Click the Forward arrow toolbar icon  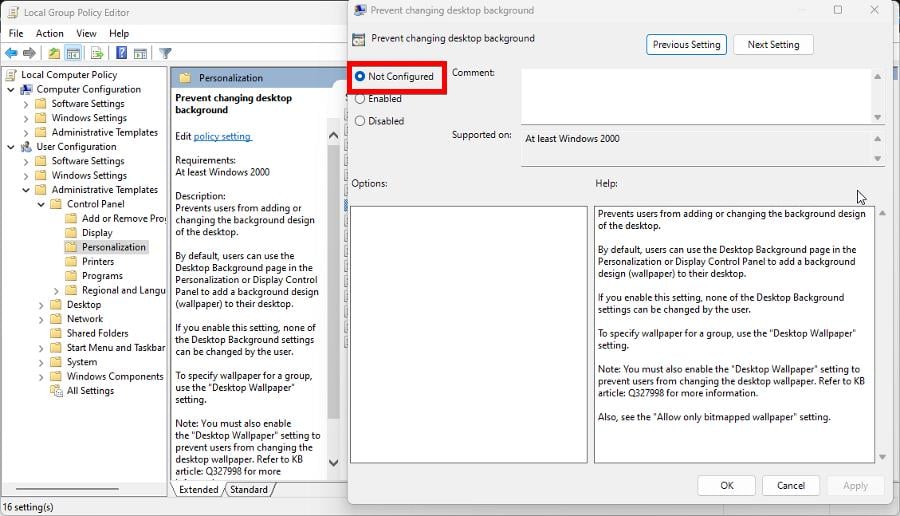29,53
